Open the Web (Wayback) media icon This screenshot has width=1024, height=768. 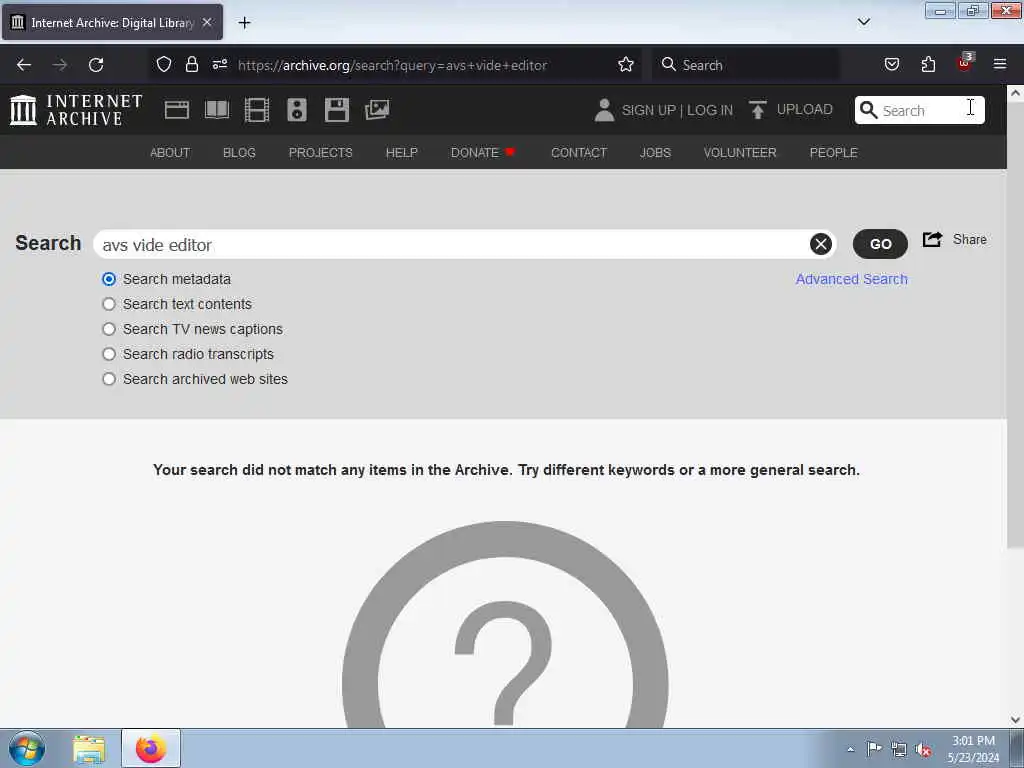click(176, 110)
